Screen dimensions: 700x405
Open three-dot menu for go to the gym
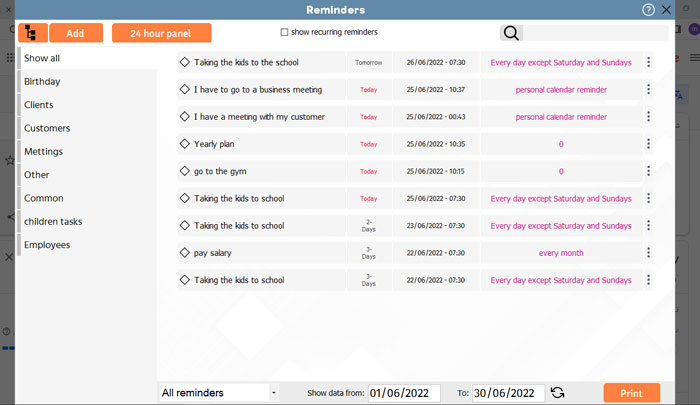(x=648, y=171)
